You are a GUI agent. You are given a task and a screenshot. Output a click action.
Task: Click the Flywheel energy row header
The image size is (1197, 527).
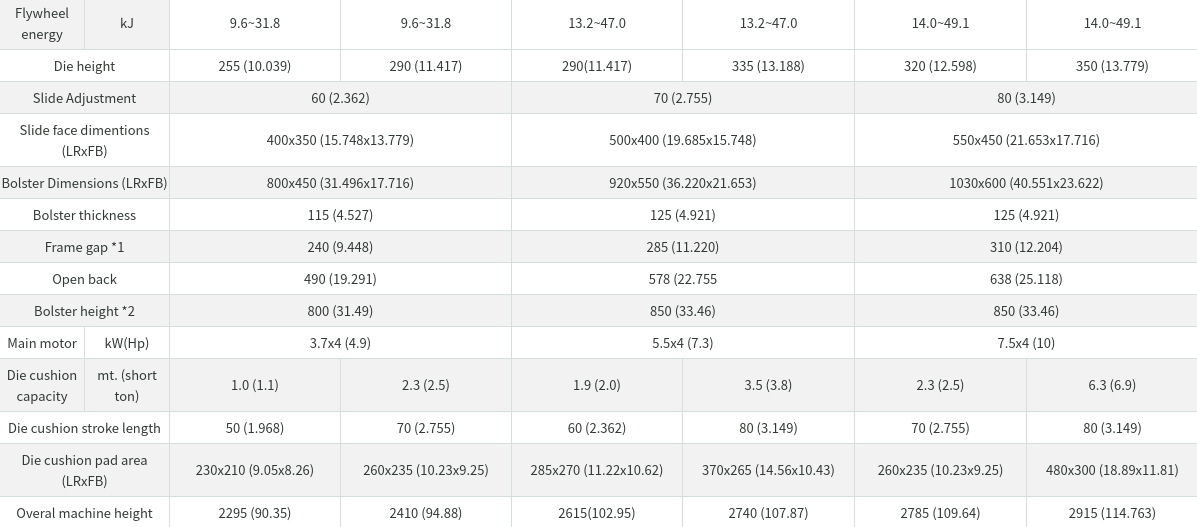pyautogui.click(x=42, y=24)
